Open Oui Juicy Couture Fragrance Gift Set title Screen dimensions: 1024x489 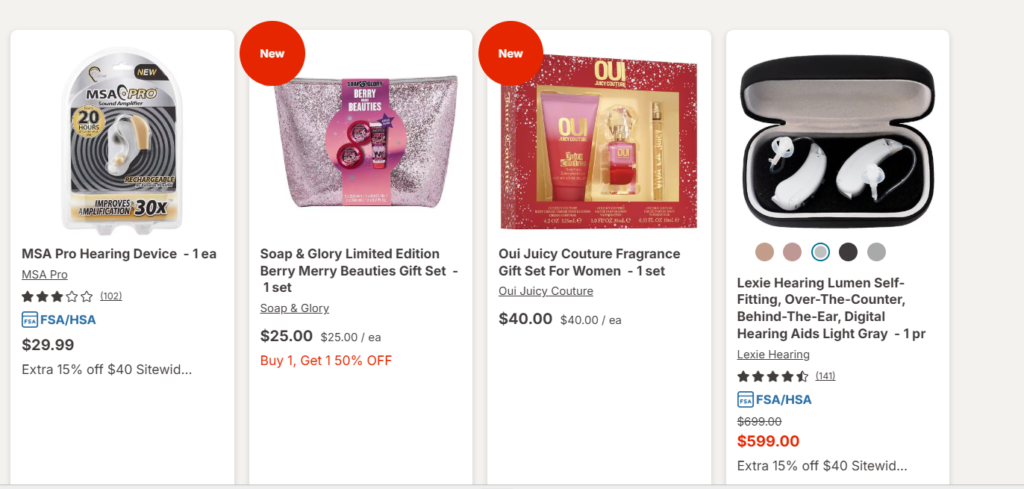click(x=589, y=262)
